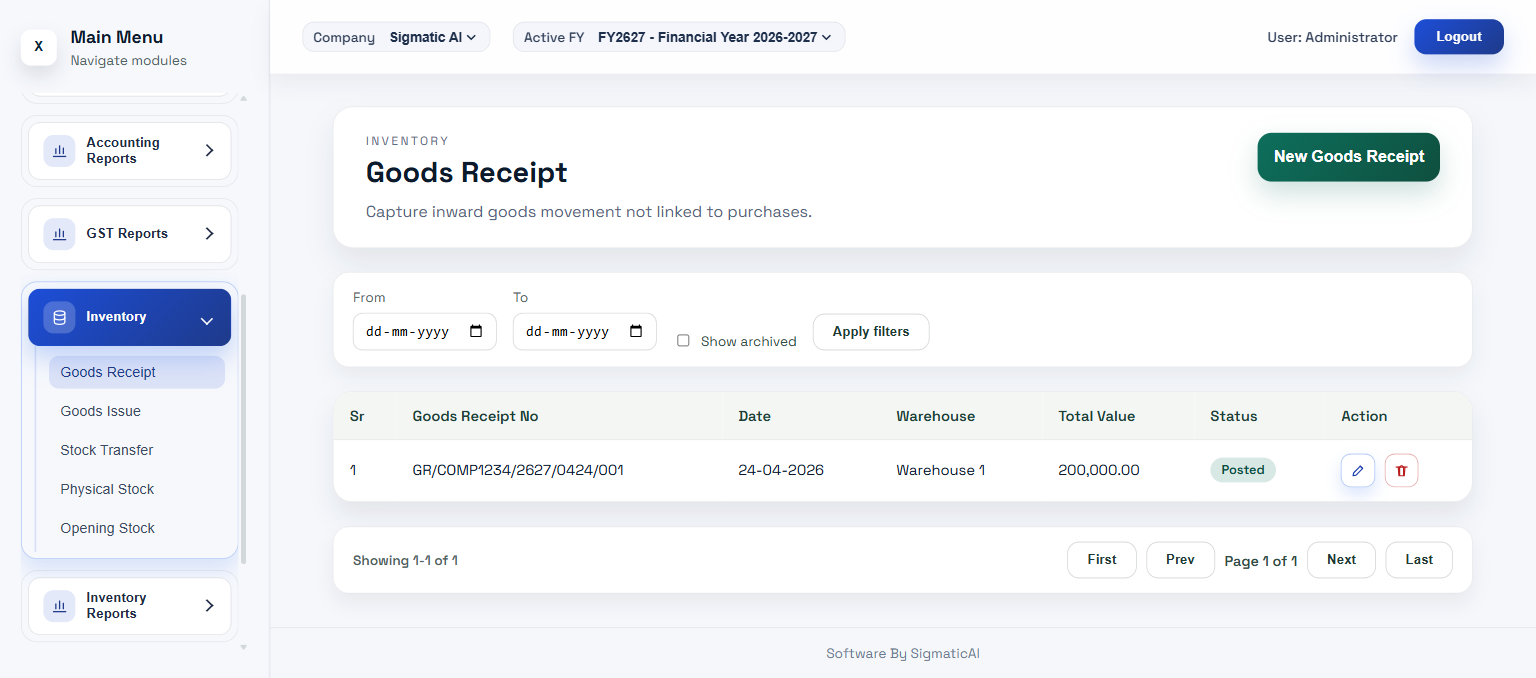Click the User: Administrator label
This screenshot has height=678, width=1536.
tap(1332, 37)
